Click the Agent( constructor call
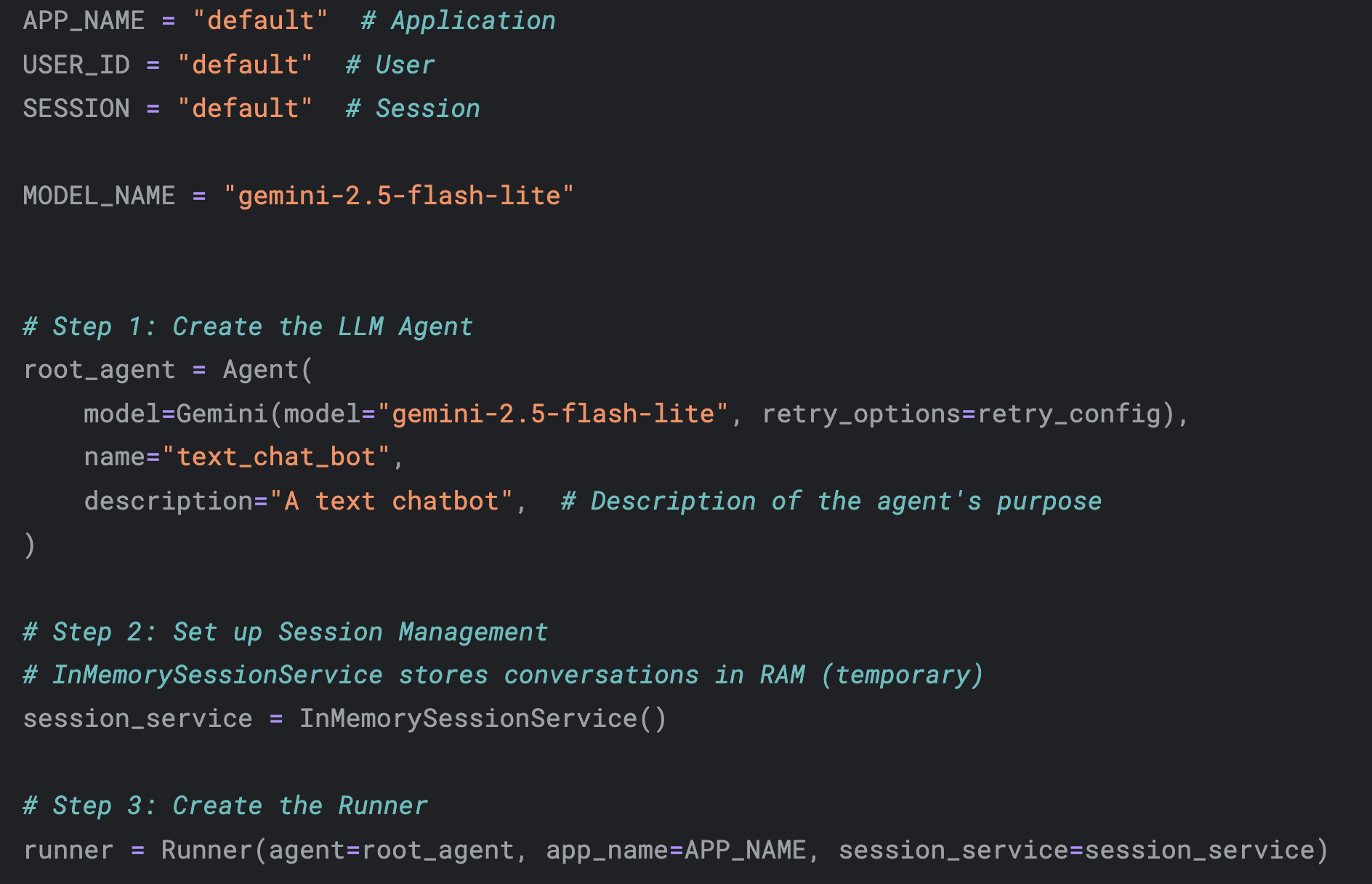This screenshot has width=1372, height=884. point(267,370)
